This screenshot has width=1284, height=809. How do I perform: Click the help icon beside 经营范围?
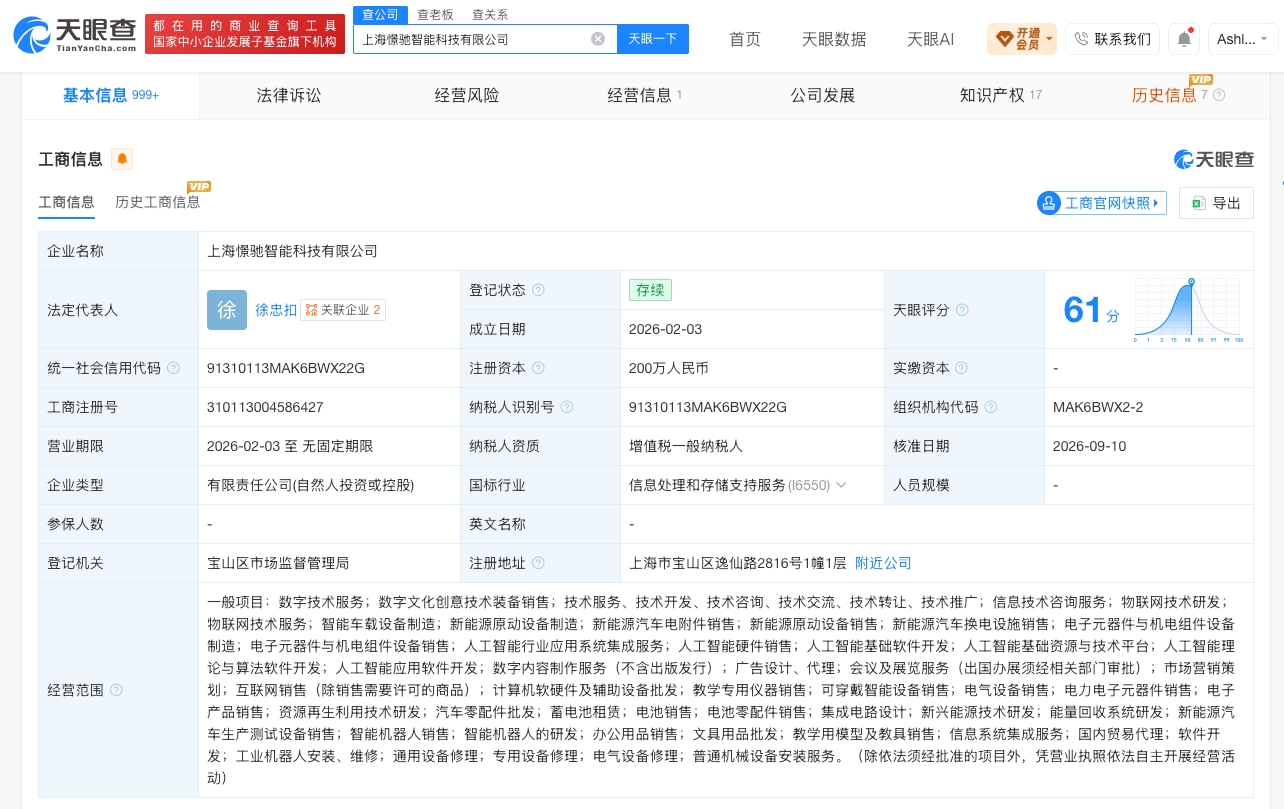(x=116, y=690)
